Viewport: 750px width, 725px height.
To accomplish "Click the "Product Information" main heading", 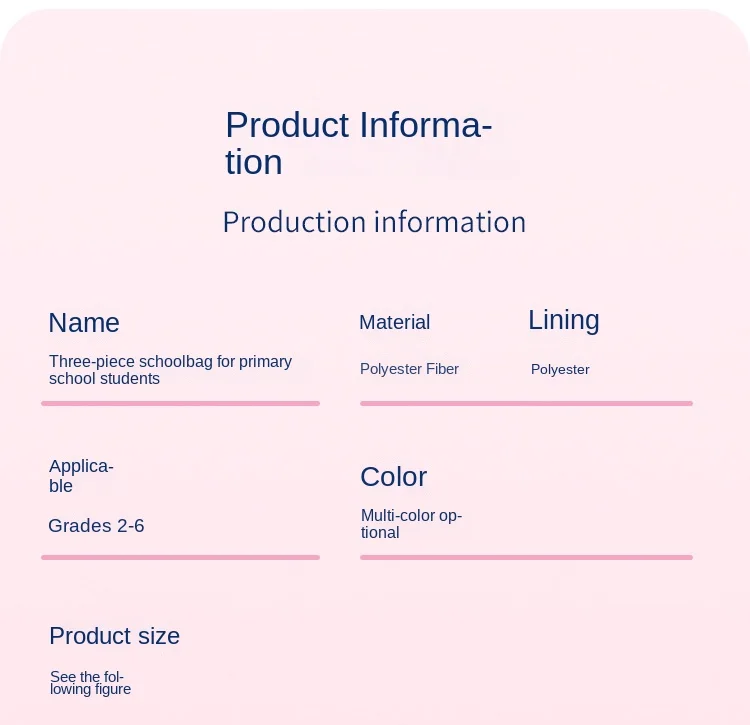I will (x=357, y=143).
